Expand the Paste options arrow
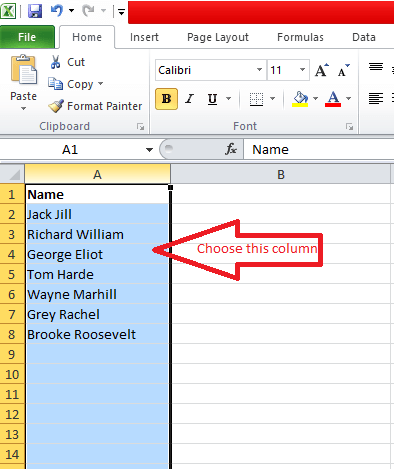Viewport: 394px width, 469px height. (23, 108)
